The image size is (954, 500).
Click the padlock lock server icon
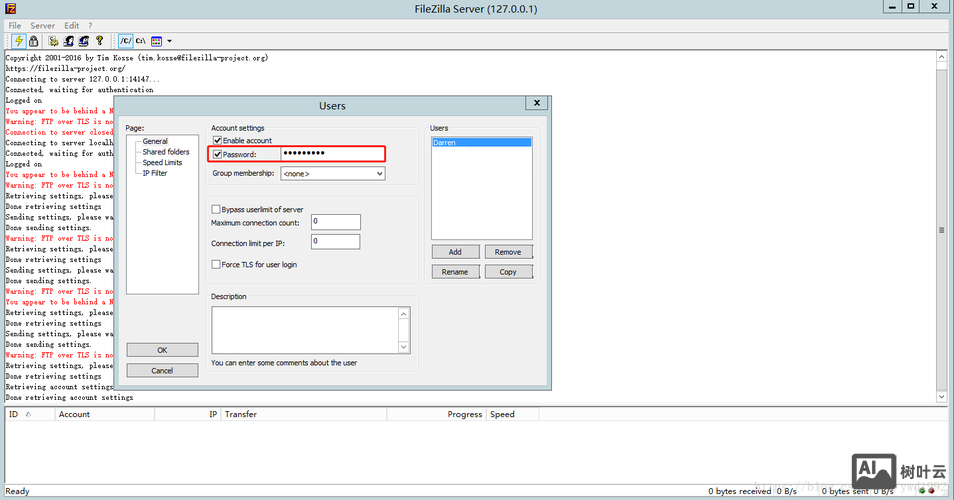[34, 41]
